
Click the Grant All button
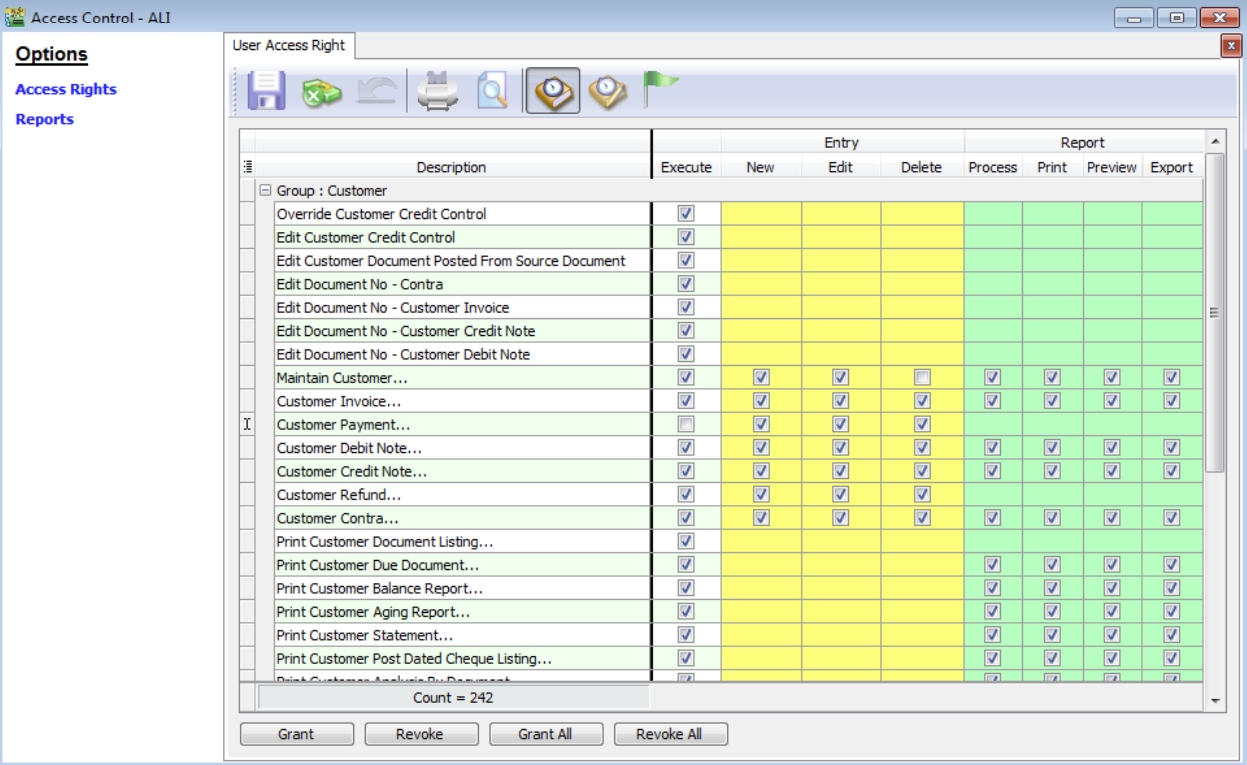545,734
